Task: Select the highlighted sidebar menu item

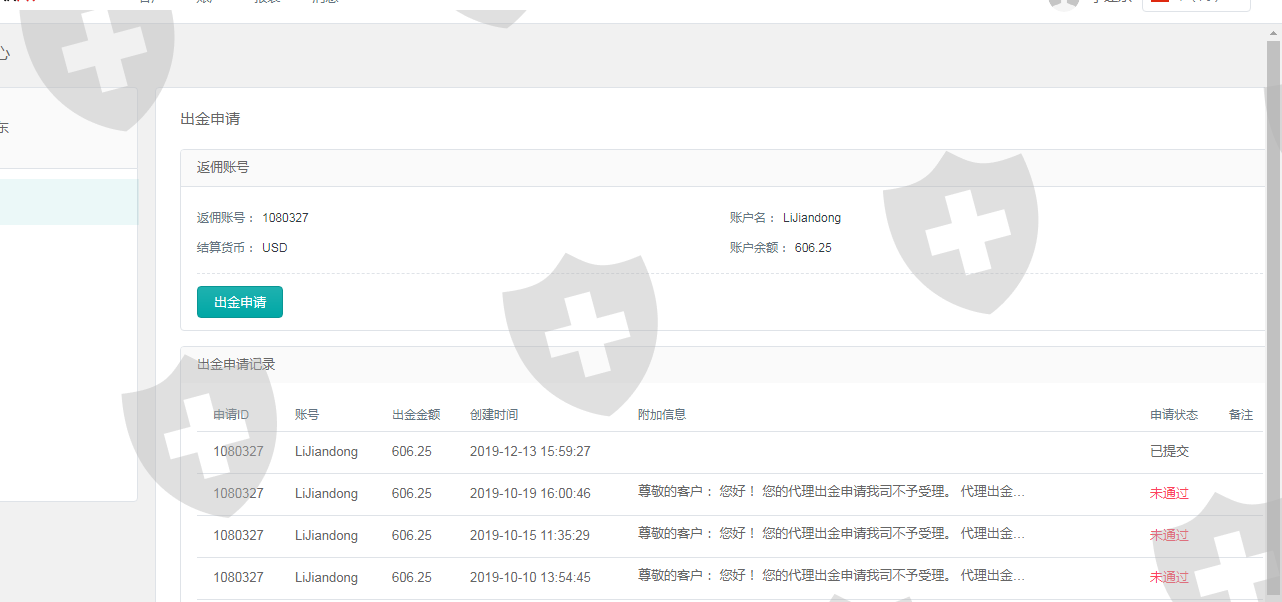Action: (x=68, y=202)
